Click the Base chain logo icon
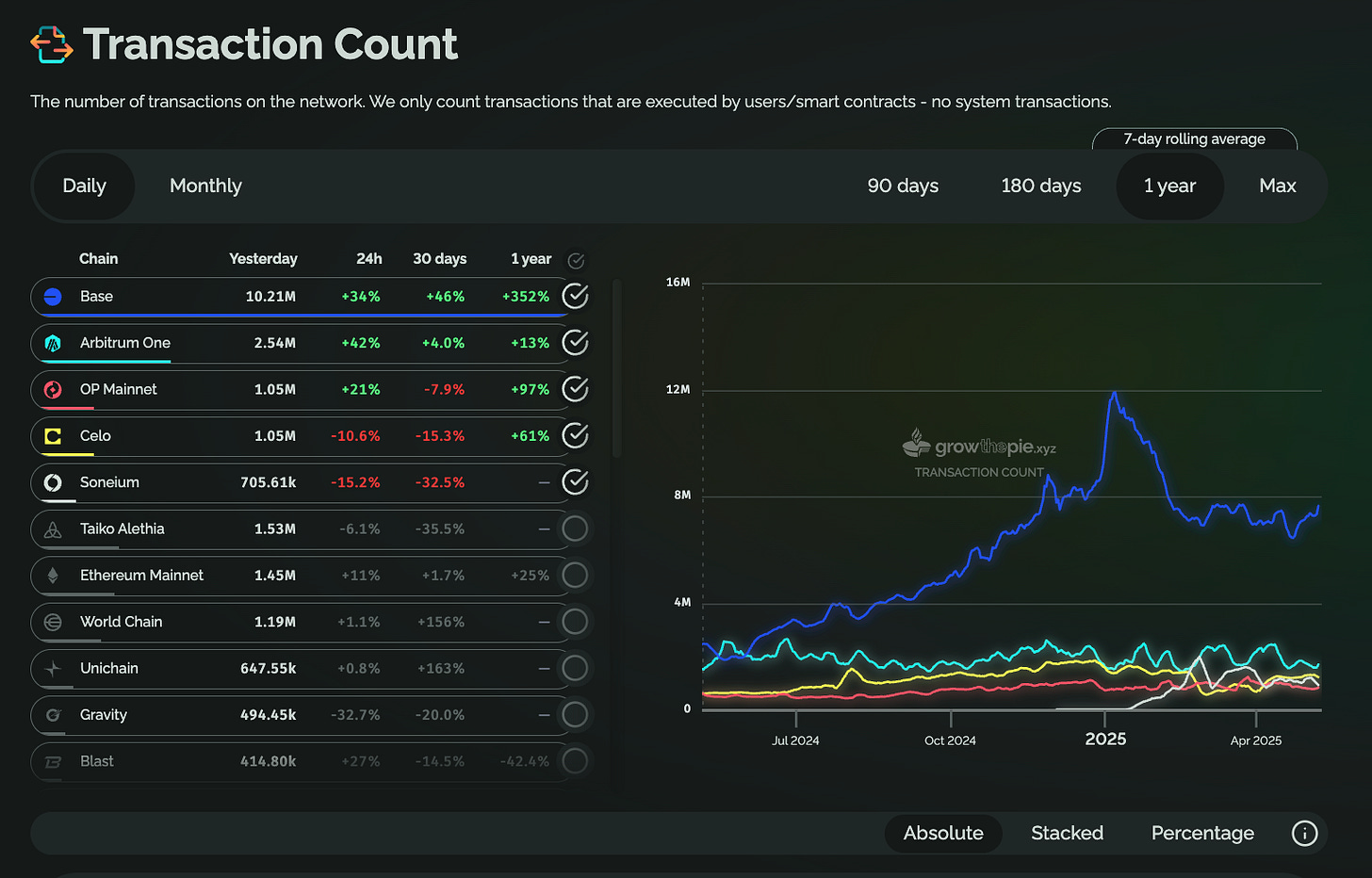The image size is (1372, 878). [53, 297]
